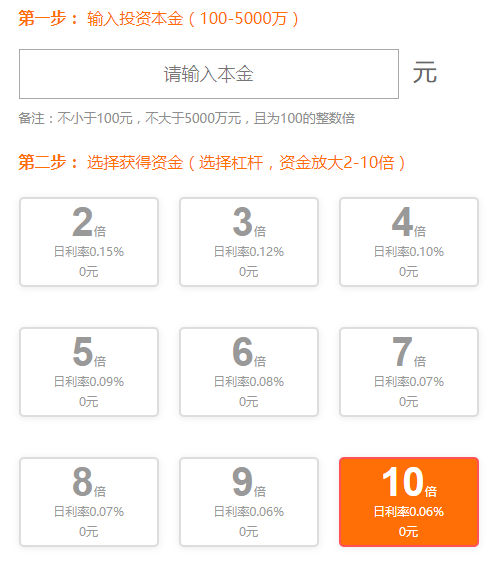
Task: Click the 日利率0.09% label in 5倍 card
Action: [x=89, y=382]
